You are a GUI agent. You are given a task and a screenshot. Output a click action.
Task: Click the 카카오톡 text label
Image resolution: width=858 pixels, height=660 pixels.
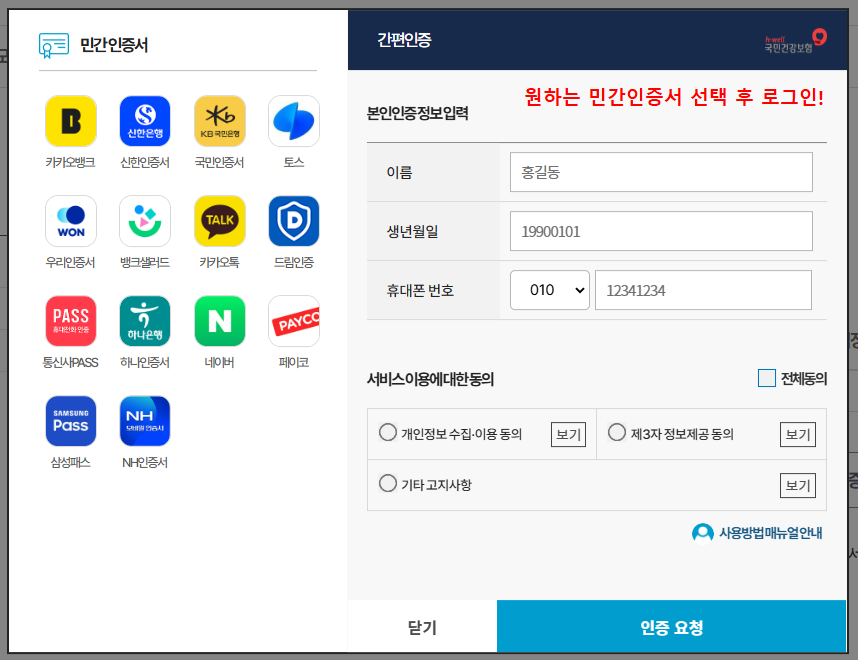(x=219, y=263)
